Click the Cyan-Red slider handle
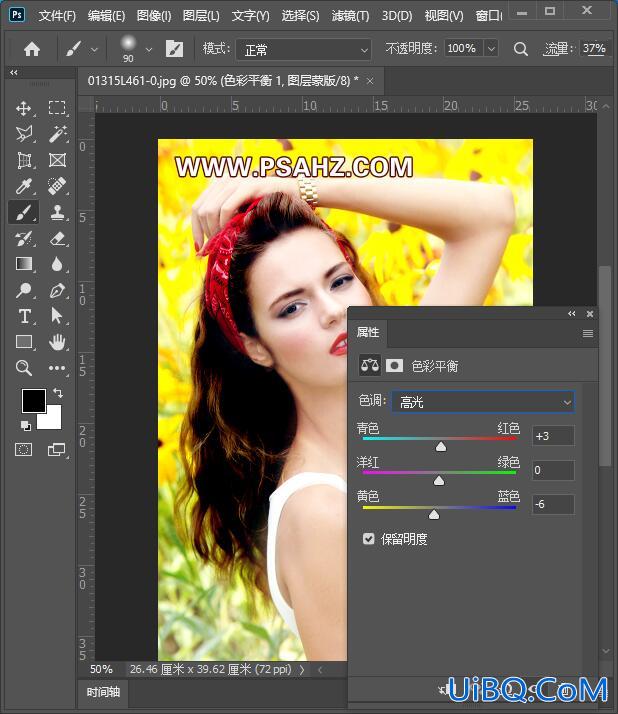The image size is (618, 714). [x=441, y=447]
